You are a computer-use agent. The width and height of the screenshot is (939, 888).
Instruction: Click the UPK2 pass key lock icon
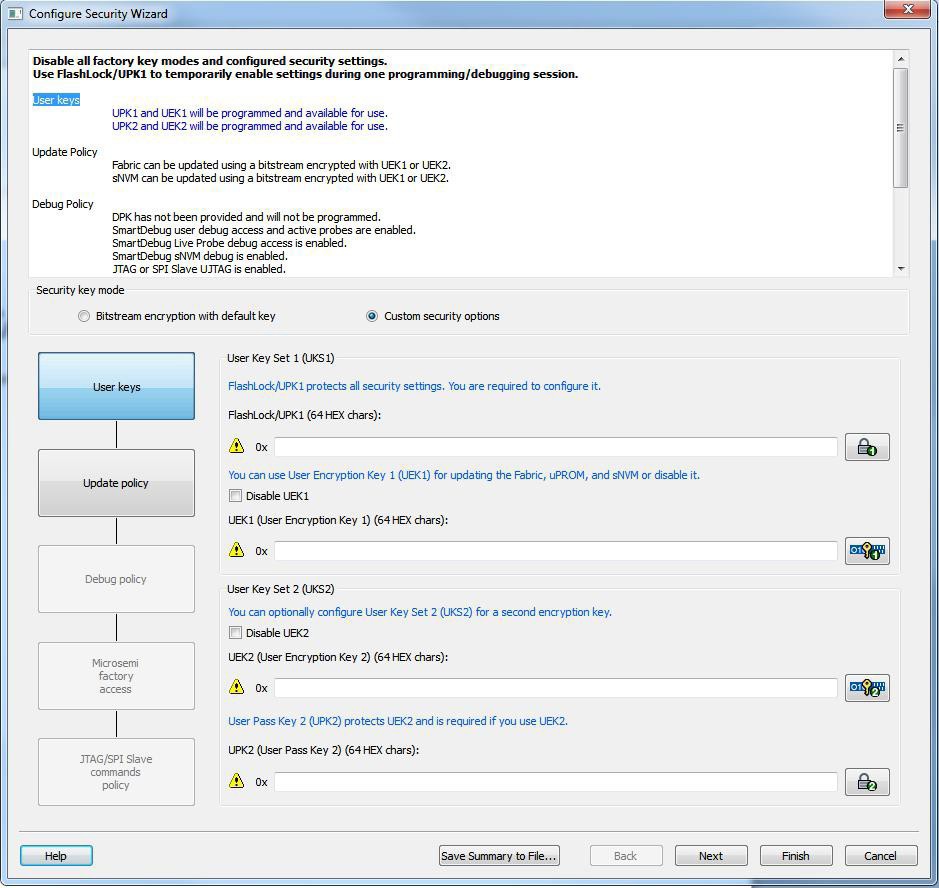(x=866, y=782)
